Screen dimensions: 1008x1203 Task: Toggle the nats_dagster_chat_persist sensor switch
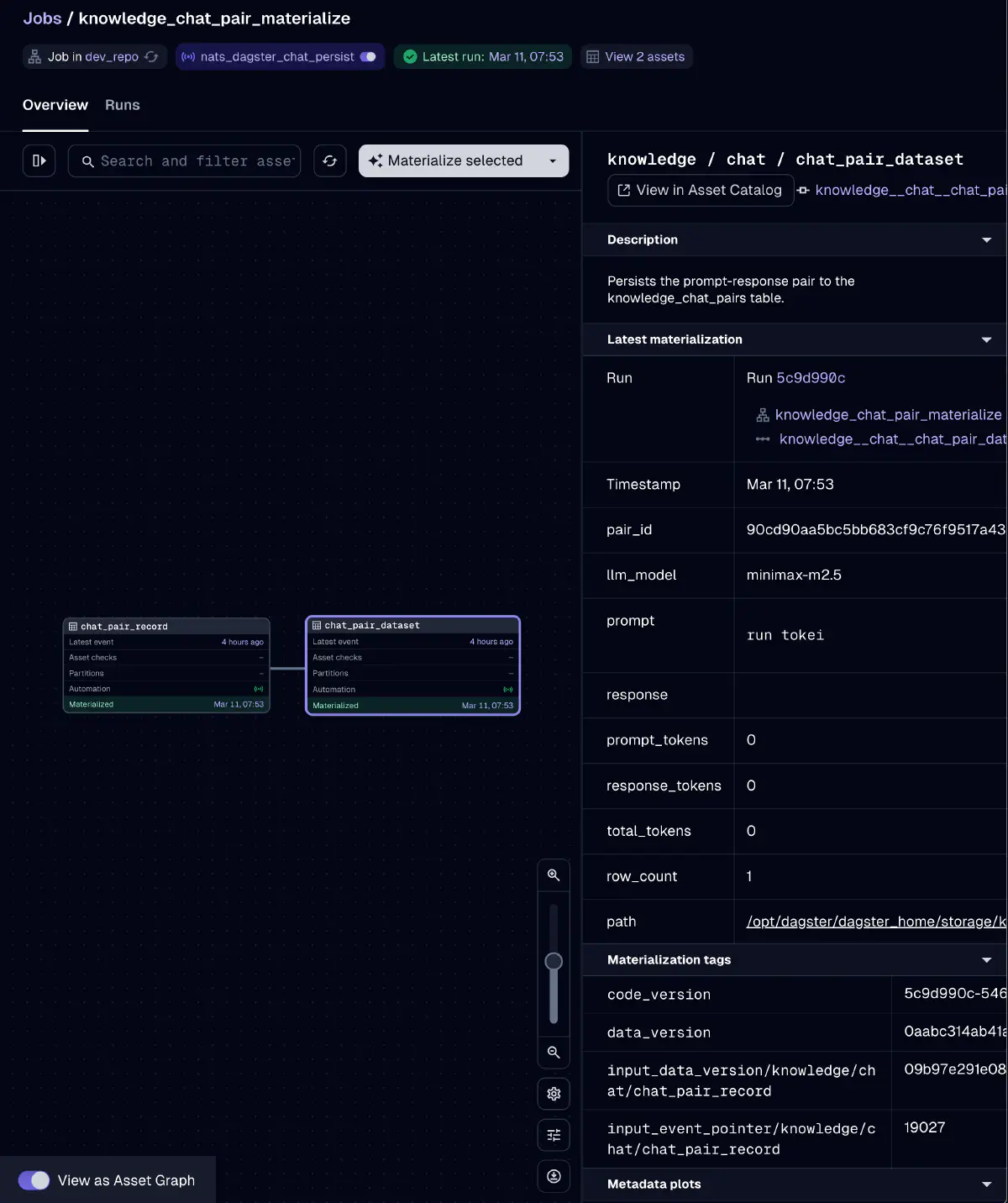point(368,57)
